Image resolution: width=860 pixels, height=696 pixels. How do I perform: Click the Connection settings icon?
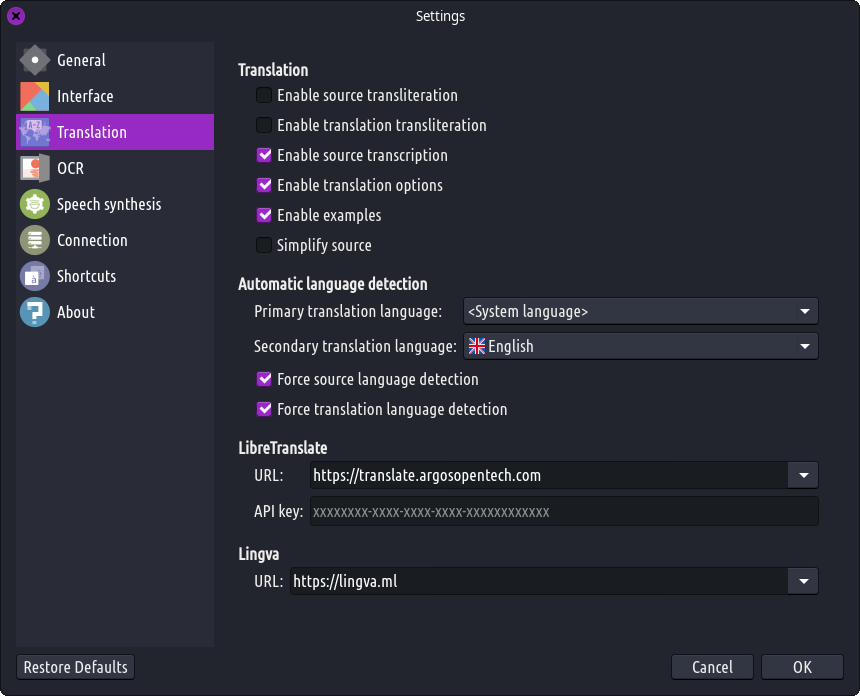click(x=35, y=240)
